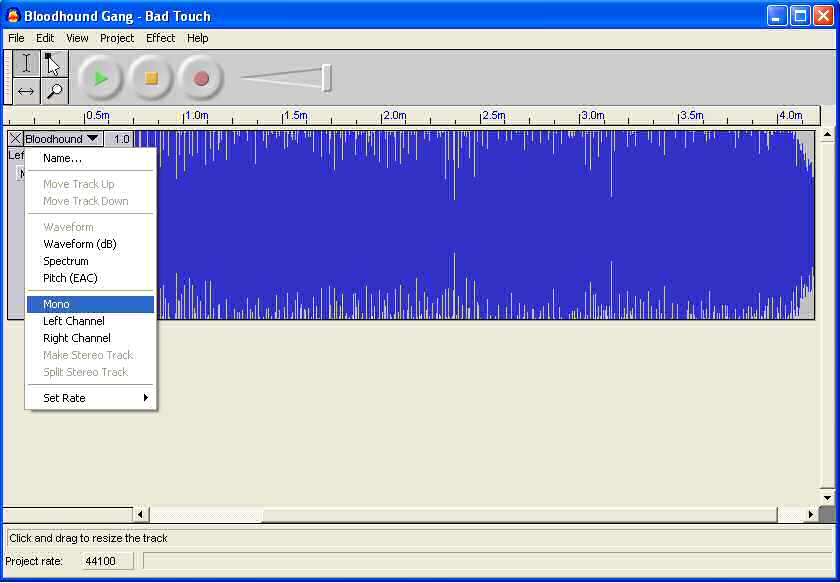Open the Project menu
The width and height of the screenshot is (840, 583).
tap(117, 38)
